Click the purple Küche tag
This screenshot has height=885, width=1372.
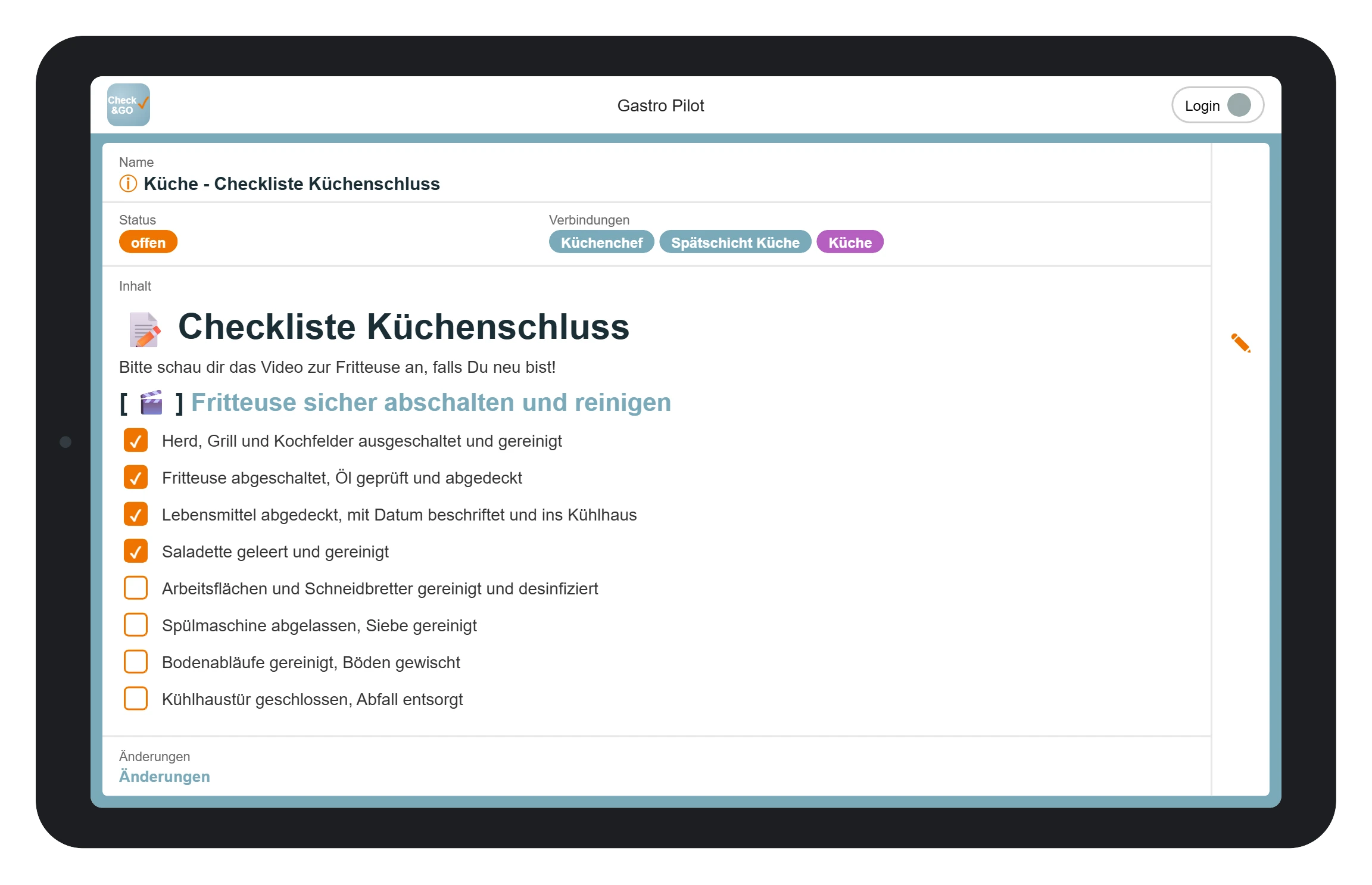pos(850,242)
